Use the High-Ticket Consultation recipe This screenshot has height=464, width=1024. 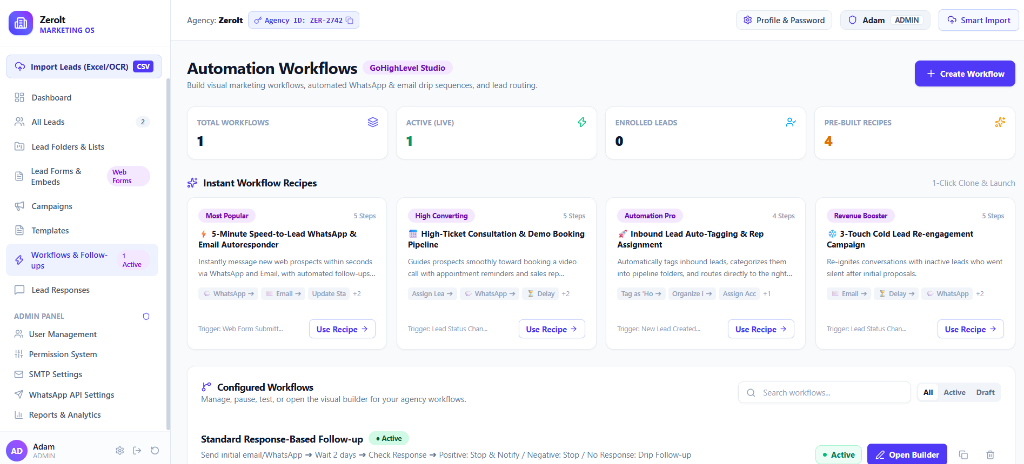coord(552,329)
